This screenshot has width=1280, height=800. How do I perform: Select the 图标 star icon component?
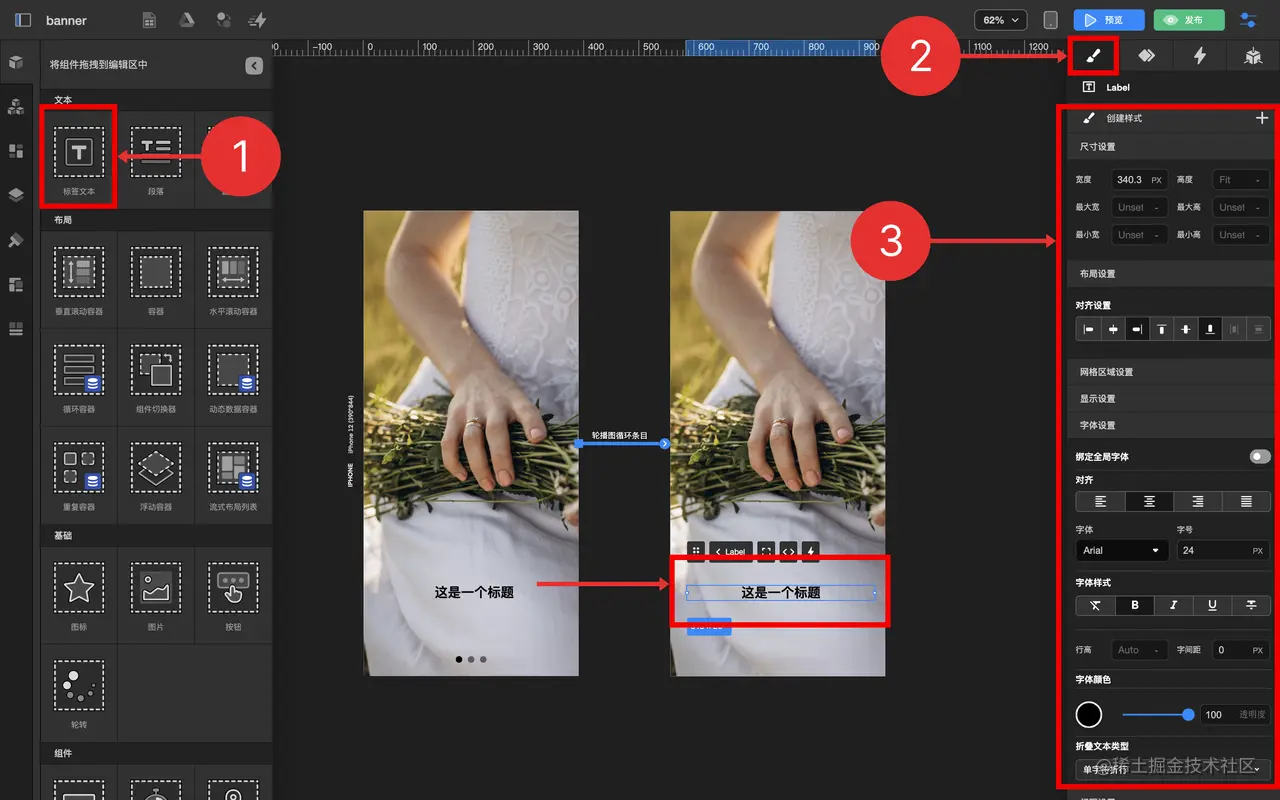tap(79, 595)
